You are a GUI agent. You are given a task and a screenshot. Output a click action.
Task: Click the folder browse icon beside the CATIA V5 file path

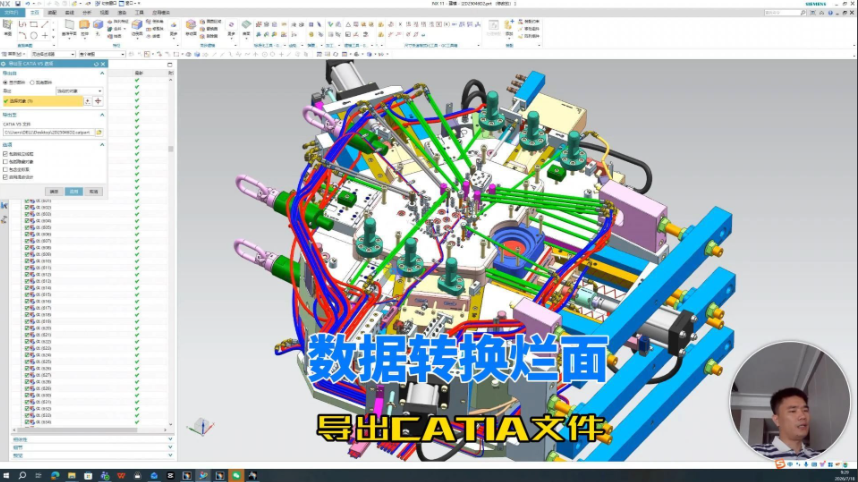(x=99, y=132)
